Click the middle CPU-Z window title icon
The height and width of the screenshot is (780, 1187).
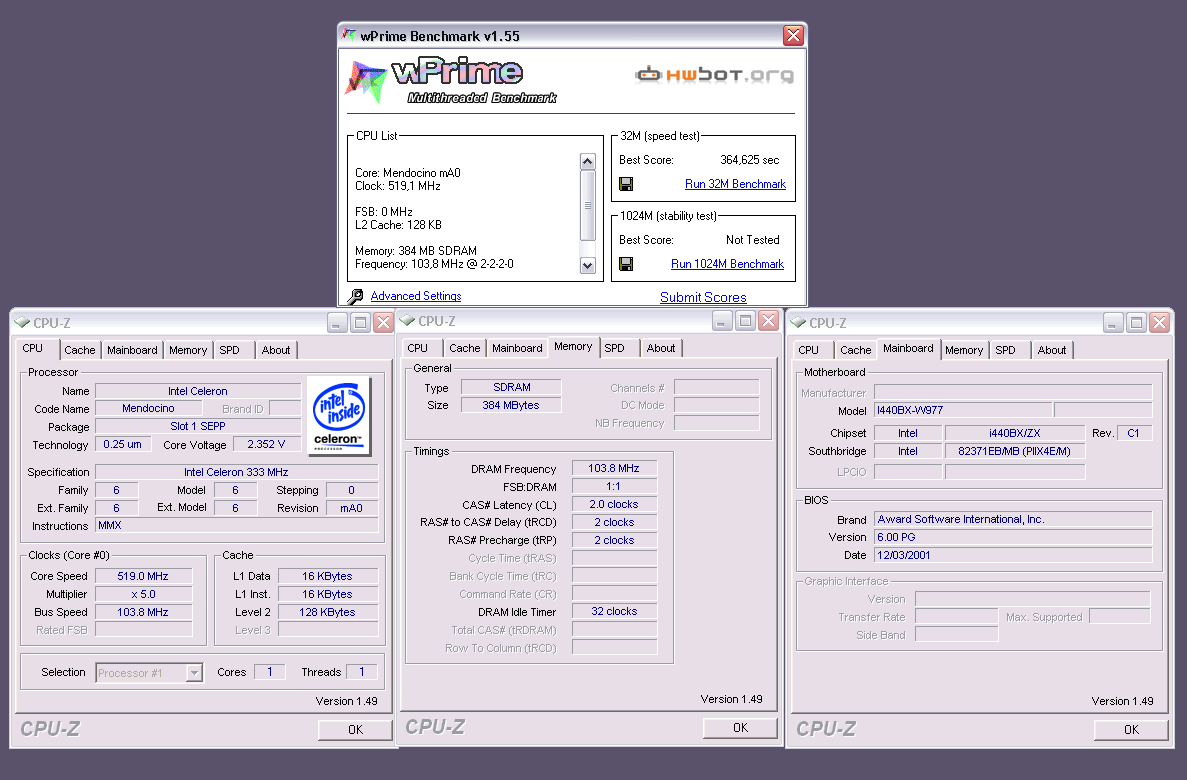pyautogui.click(x=407, y=320)
